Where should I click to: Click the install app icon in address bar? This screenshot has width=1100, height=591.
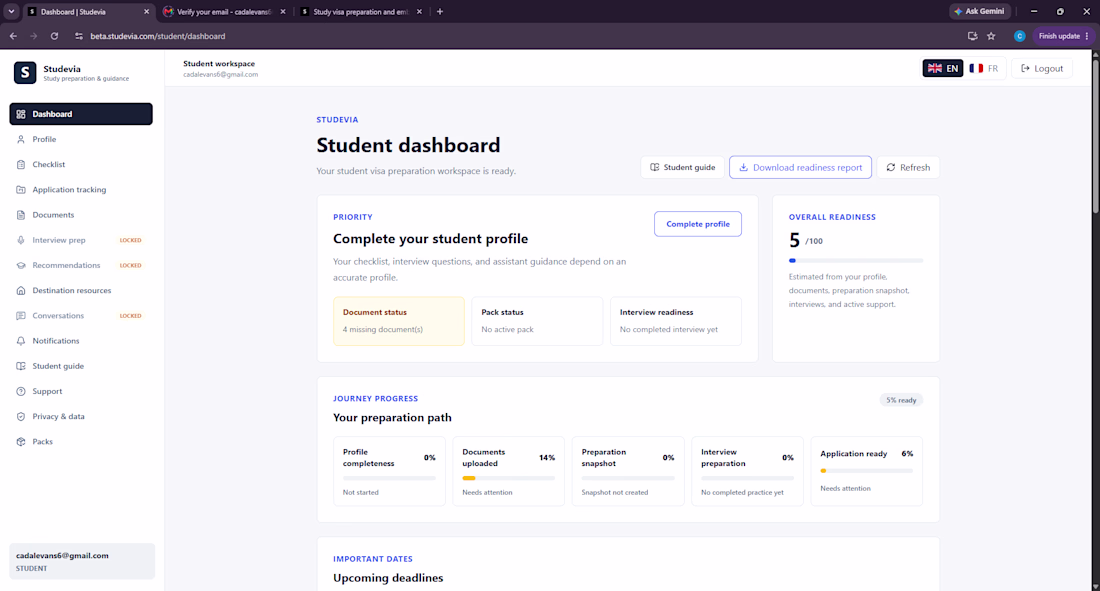point(972,36)
